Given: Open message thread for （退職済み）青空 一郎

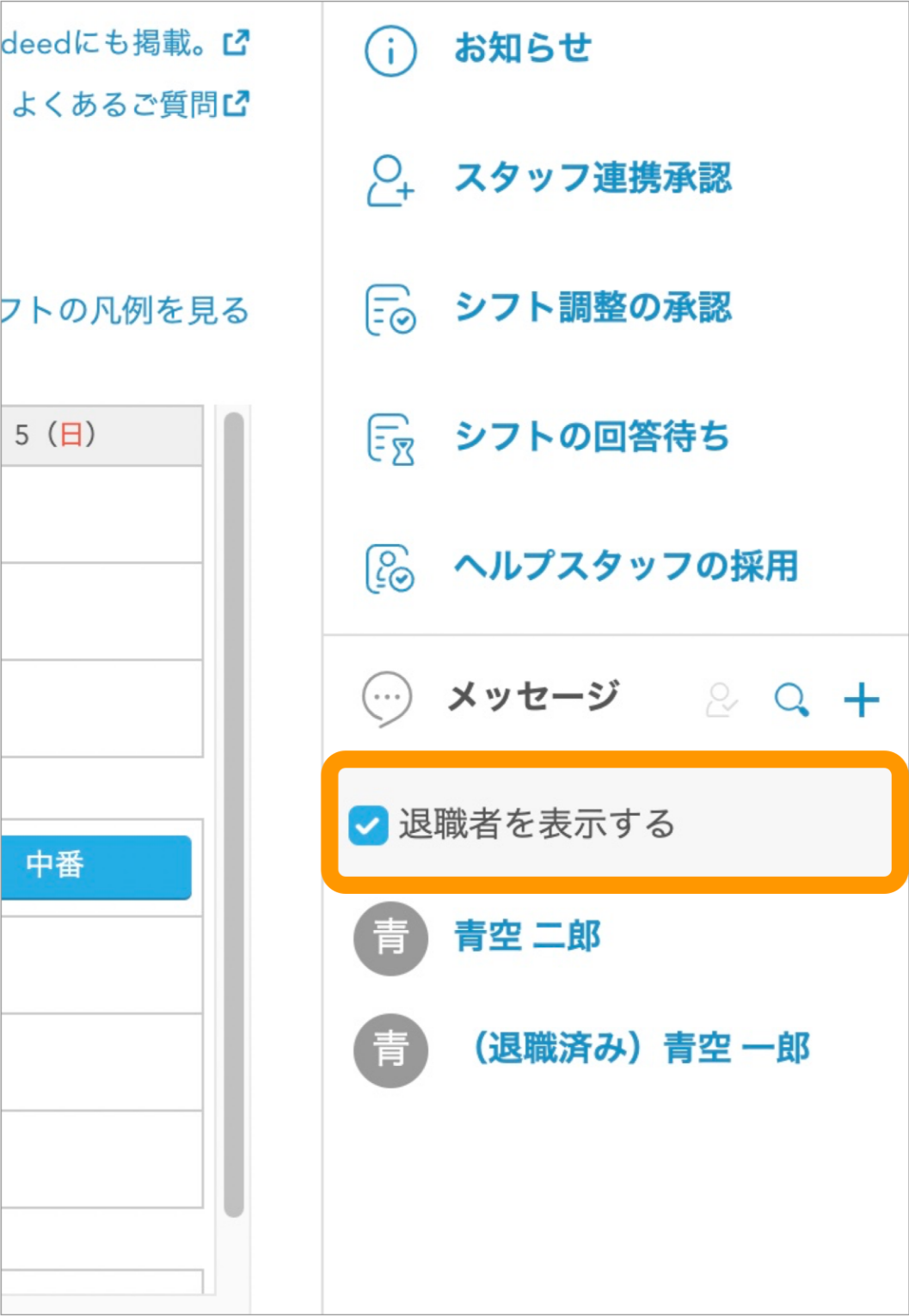Looking at the screenshot, I should 641,1049.
